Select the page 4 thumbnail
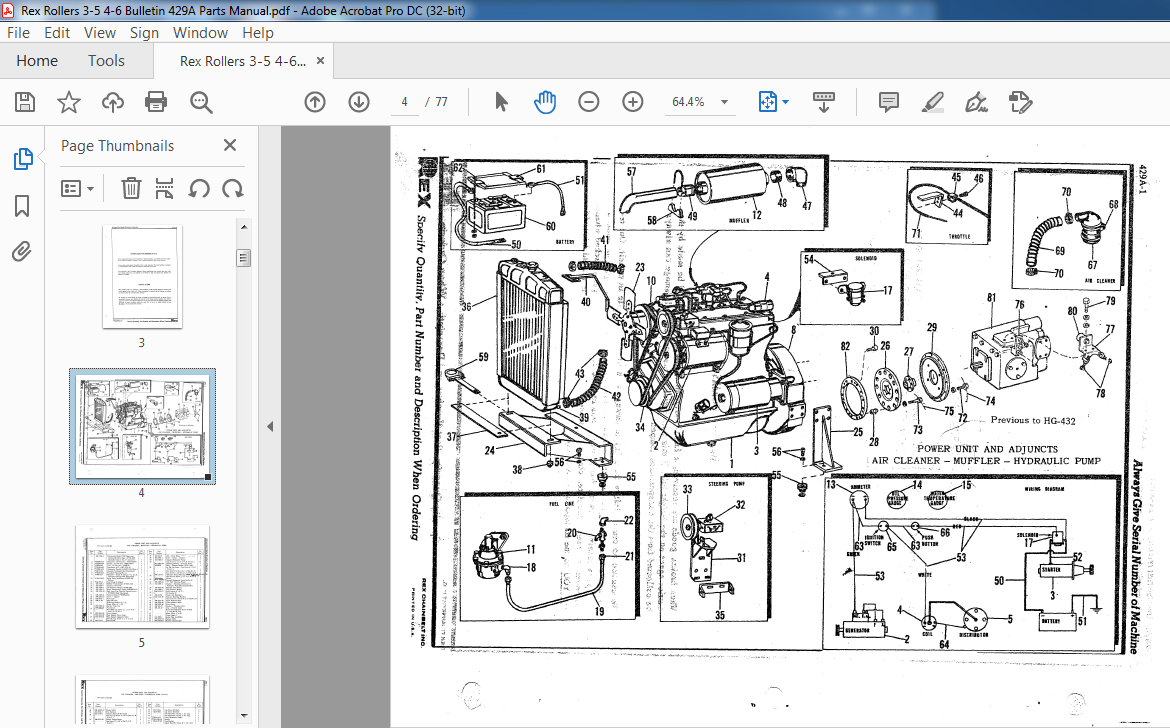Screen dimensions: 1170x728 point(142,427)
